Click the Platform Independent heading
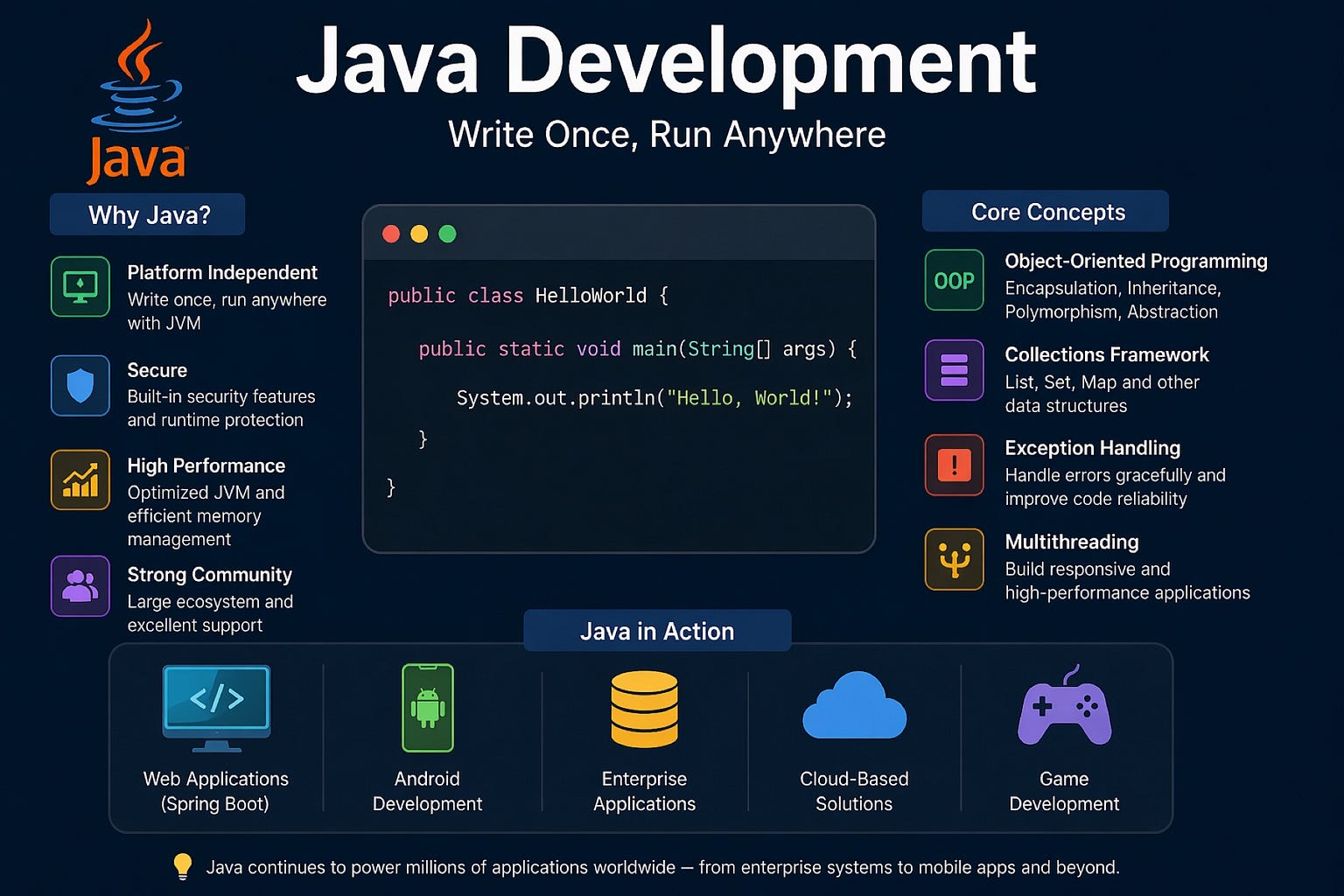 click(222, 273)
